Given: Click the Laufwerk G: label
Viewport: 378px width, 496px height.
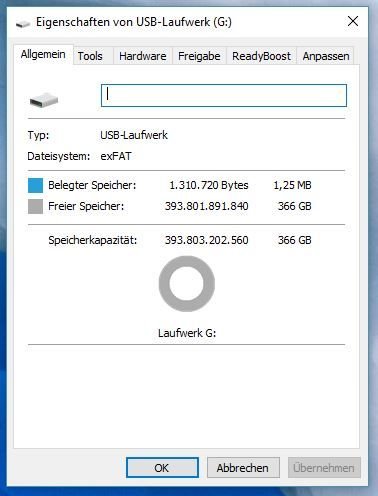Looking at the screenshot, I should coord(187,333).
